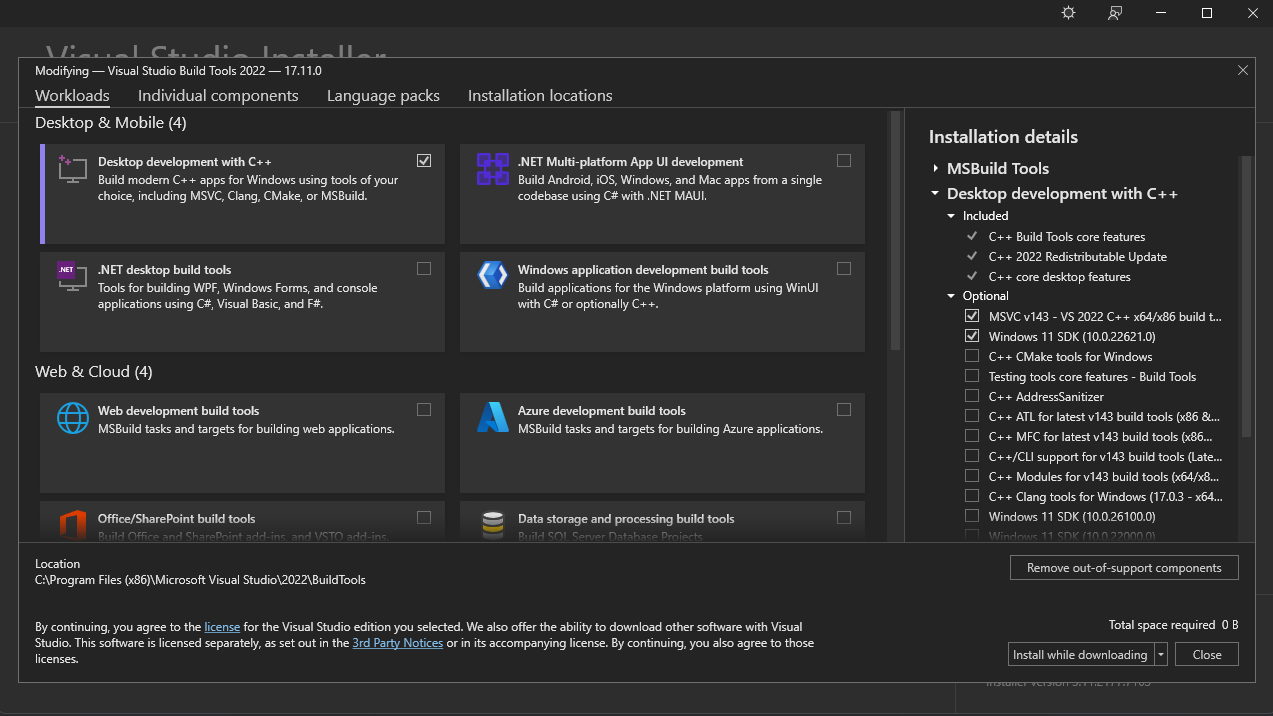The height and width of the screenshot is (716, 1273).
Task: Switch to the Individual components tab
Action: tap(218, 95)
